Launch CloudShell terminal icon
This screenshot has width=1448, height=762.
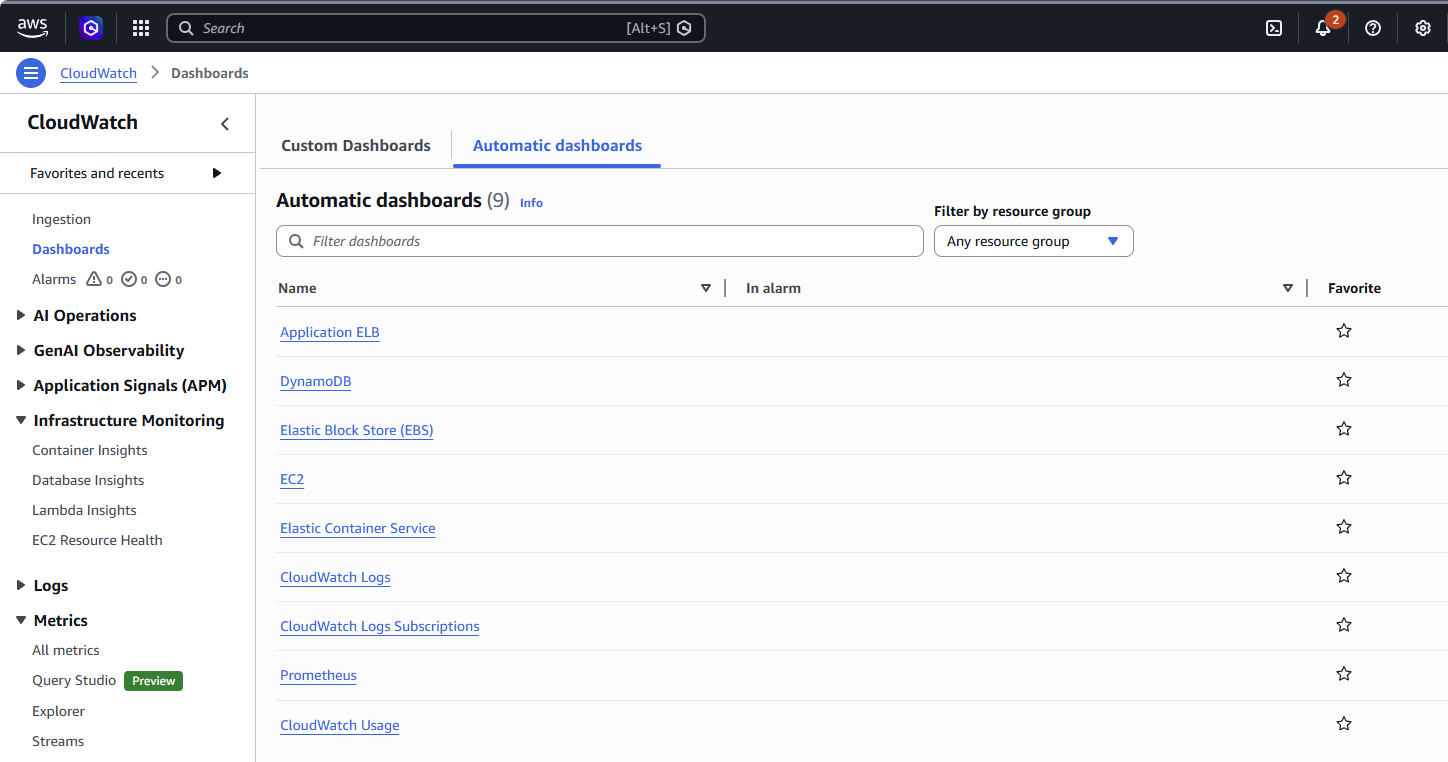tap(1274, 28)
